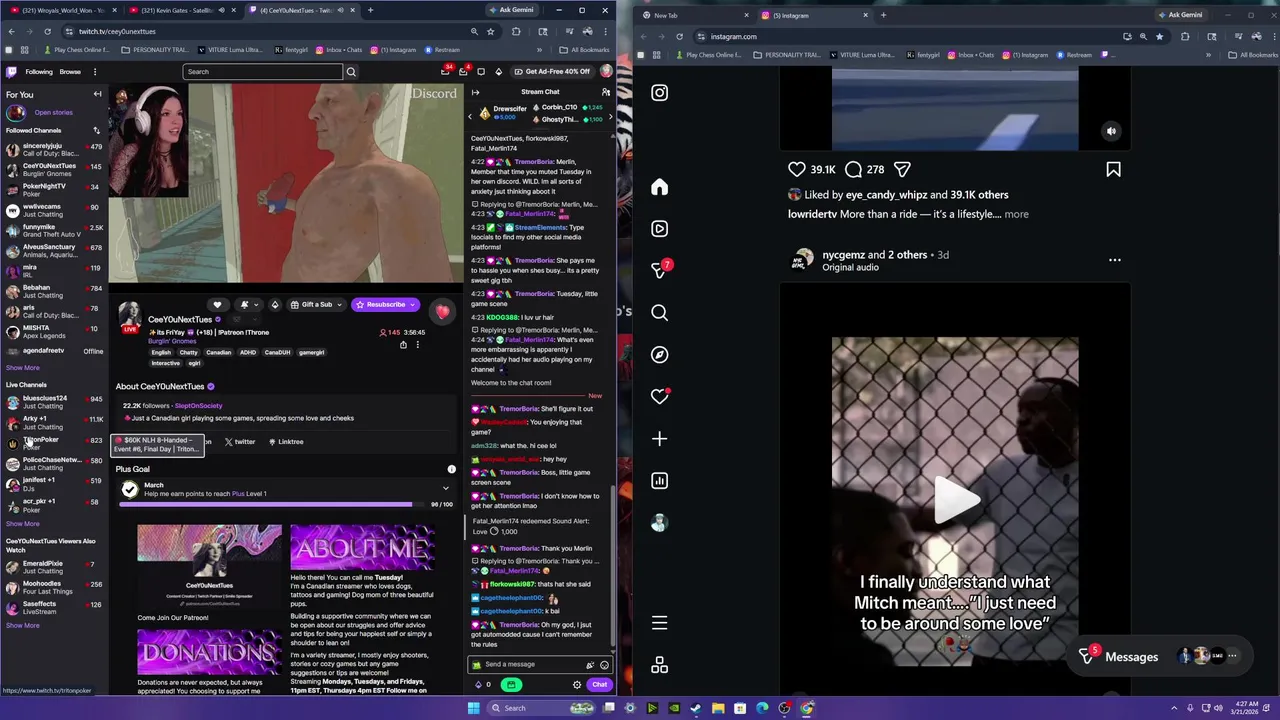Click the Get Bits diamond icon in Twitch header
Viewport: 1280px width, 720px height.
[499, 72]
